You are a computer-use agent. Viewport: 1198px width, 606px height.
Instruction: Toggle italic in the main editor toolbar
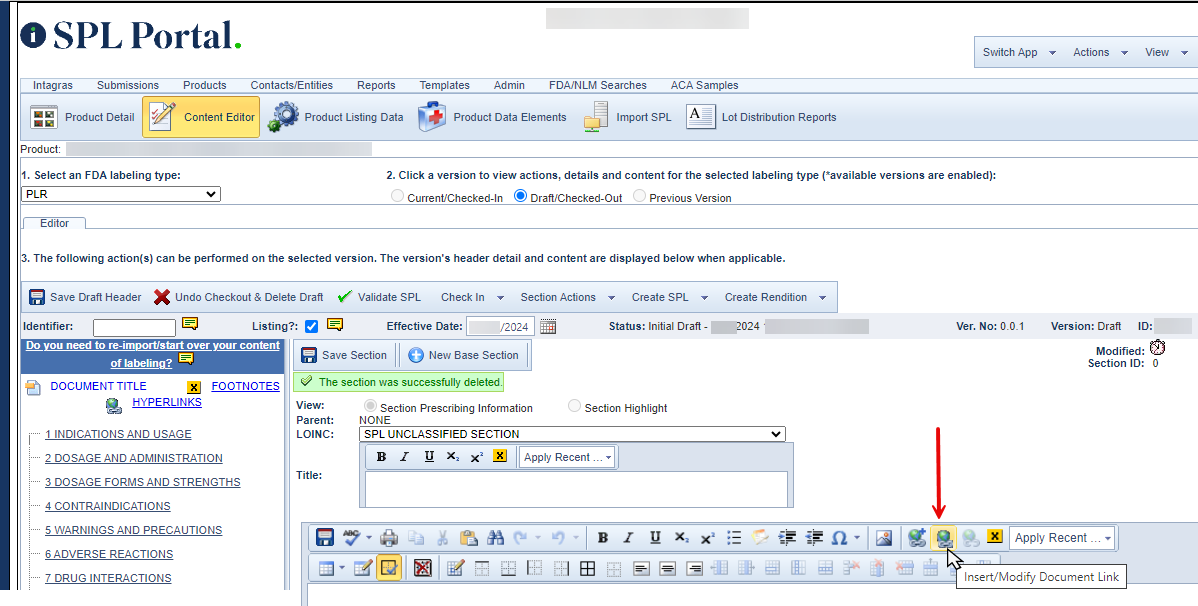click(x=629, y=538)
